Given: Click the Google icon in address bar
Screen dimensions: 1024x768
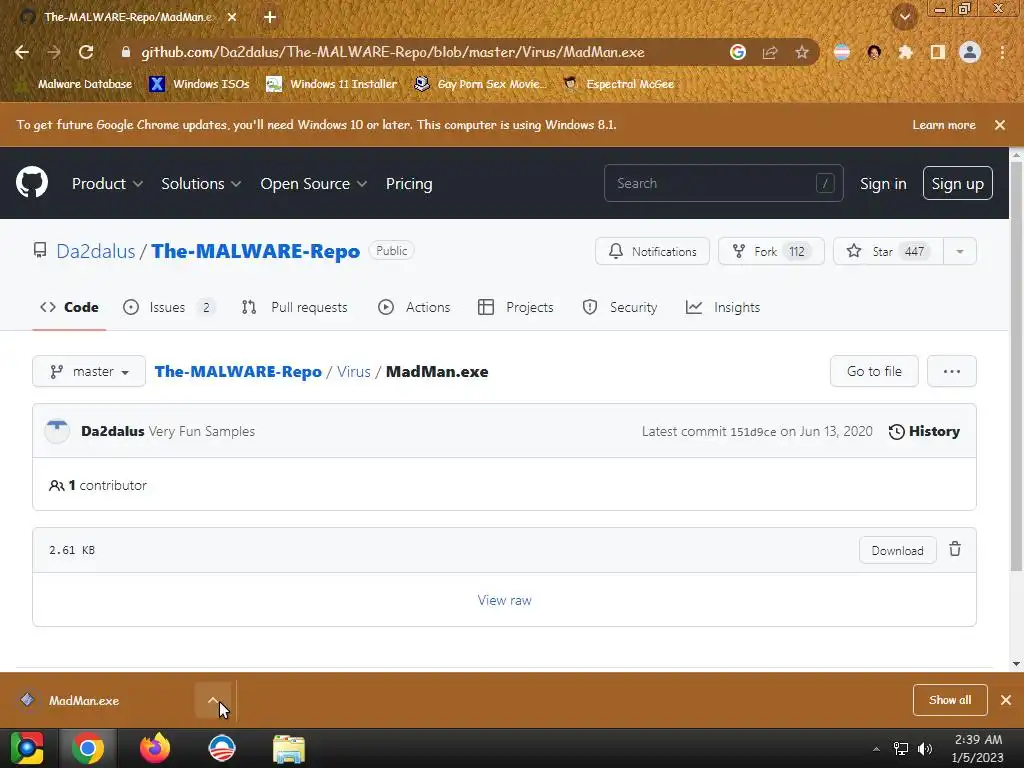Looking at the screenshot, I should 738,52.
